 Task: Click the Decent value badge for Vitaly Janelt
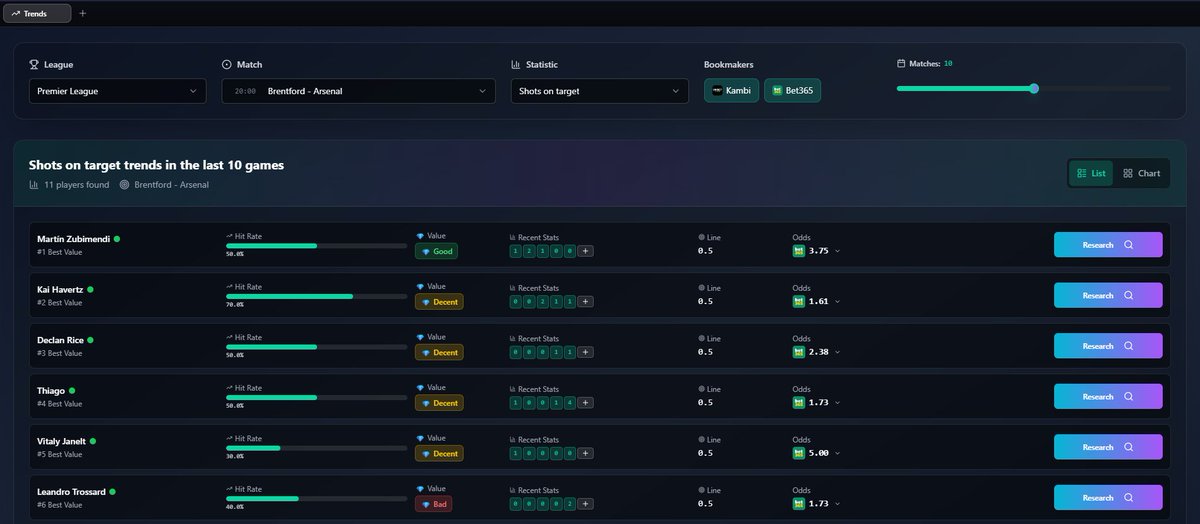[439, 453]
